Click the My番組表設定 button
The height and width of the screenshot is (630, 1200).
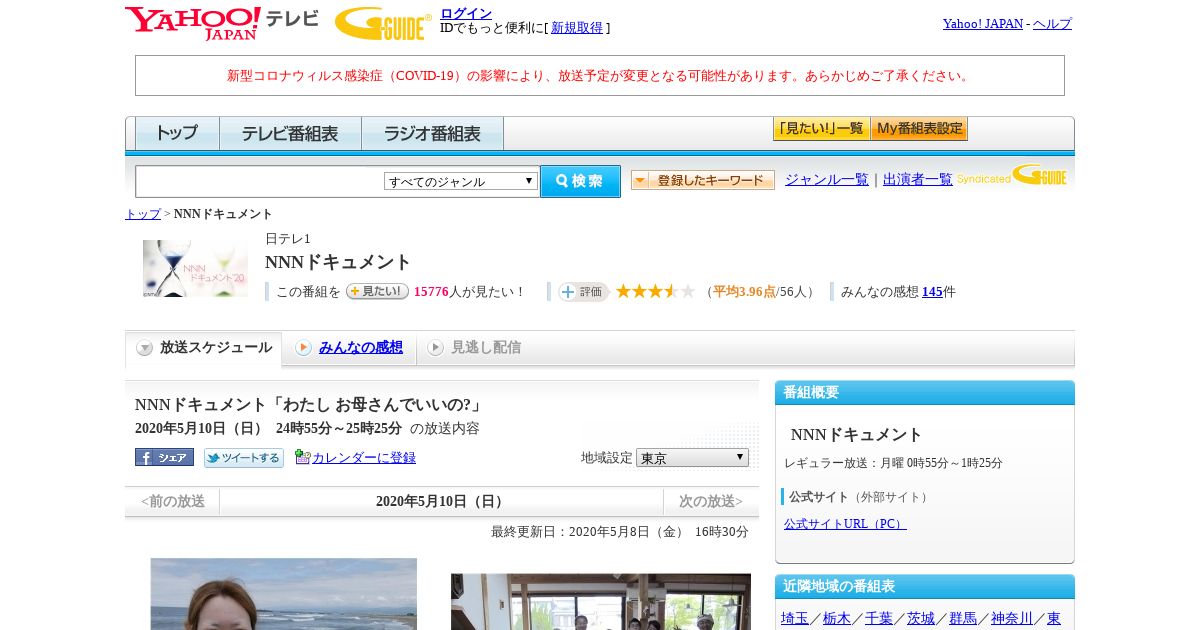click(x=919, y=129)
